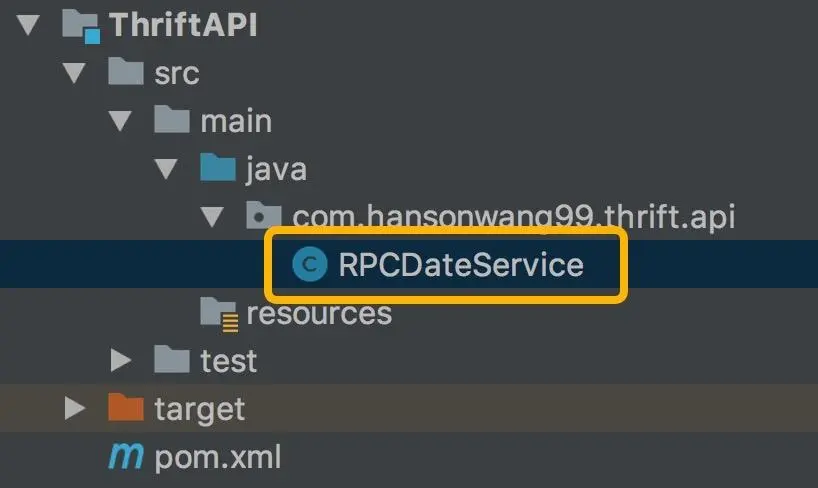Click the package icon for com.hansonwang99.thrift.api
The image size is (818, 488).
263,215
